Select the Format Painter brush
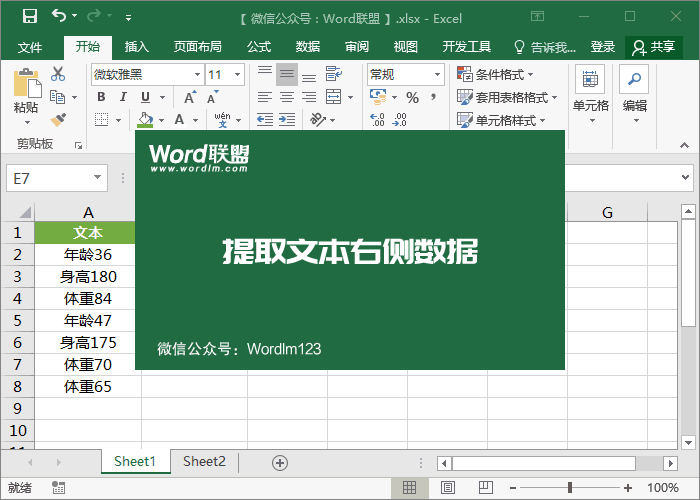The width and height of the screenshot is (700, 500). 58,120
